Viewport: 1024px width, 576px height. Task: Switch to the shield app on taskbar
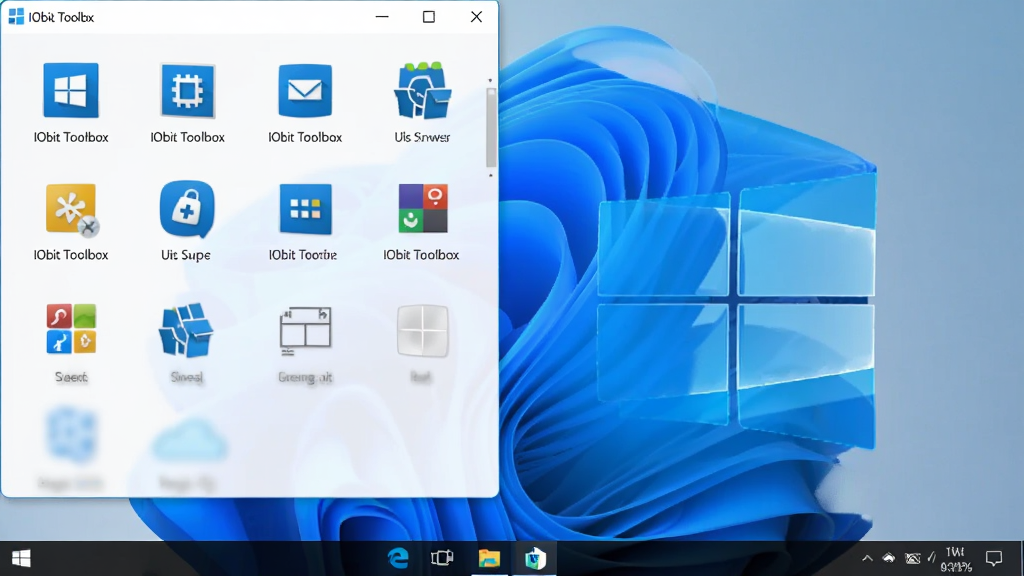[x=535, y=558]
